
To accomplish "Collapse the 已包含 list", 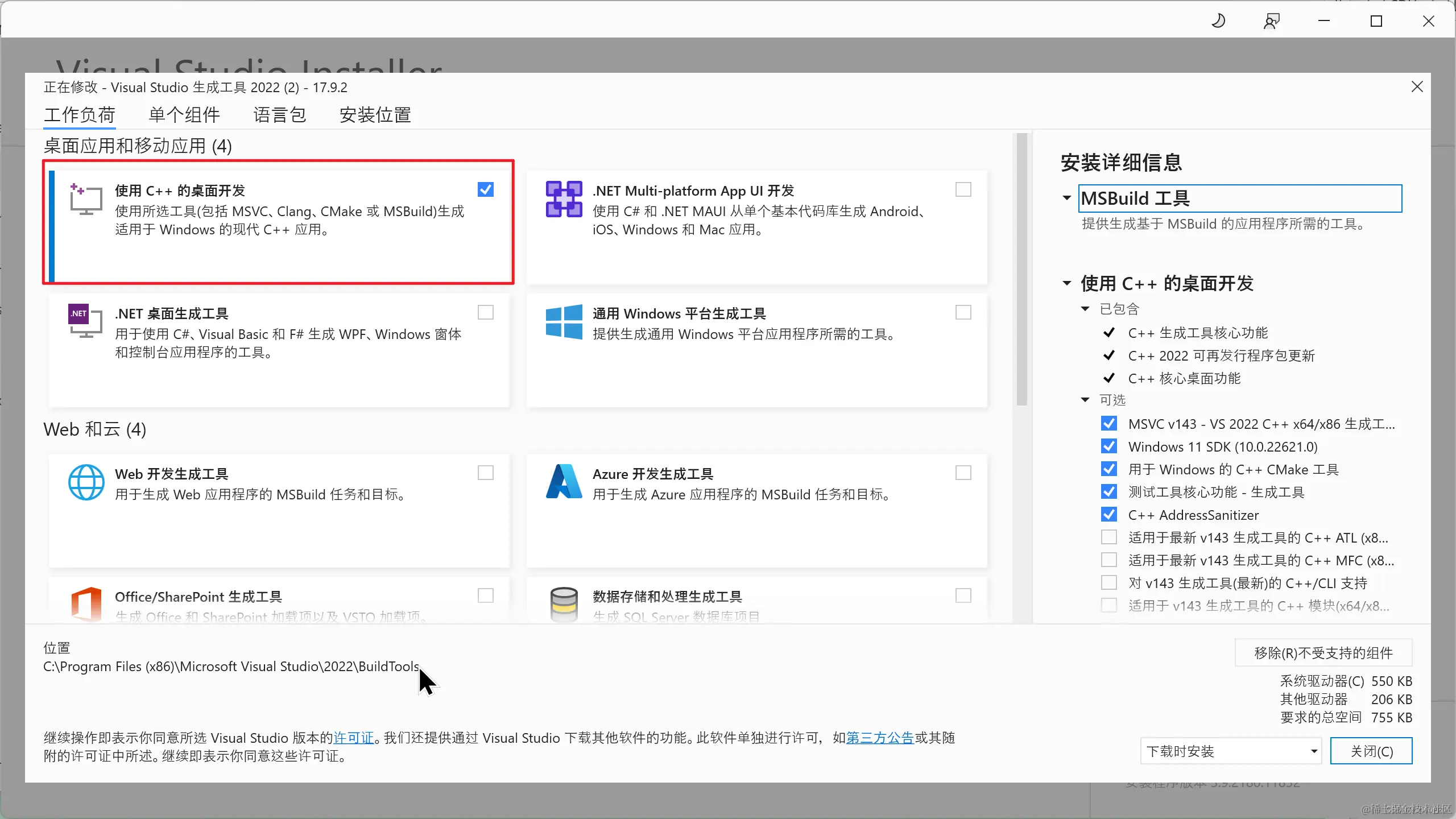I will tap(1085, 308).
